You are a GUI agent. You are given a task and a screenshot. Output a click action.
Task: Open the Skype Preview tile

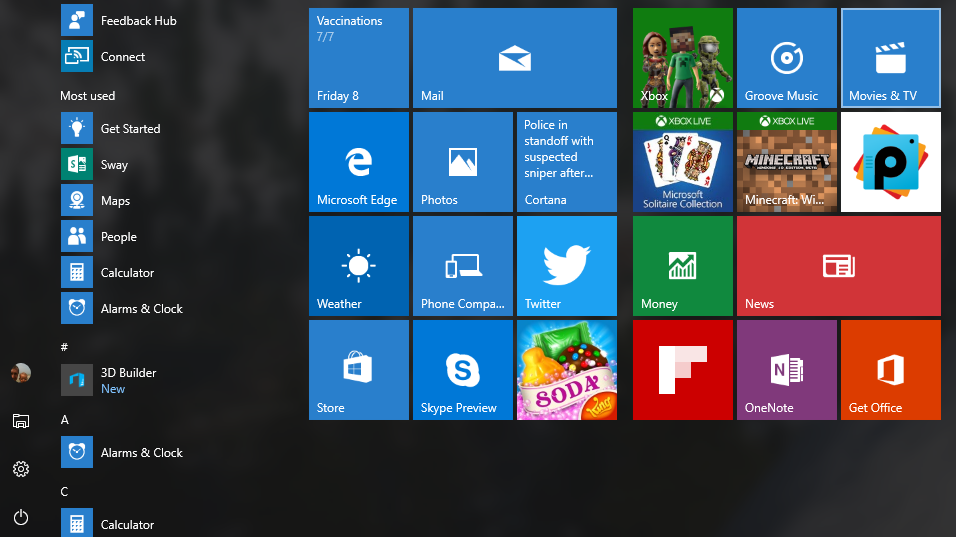pos(462,369)
